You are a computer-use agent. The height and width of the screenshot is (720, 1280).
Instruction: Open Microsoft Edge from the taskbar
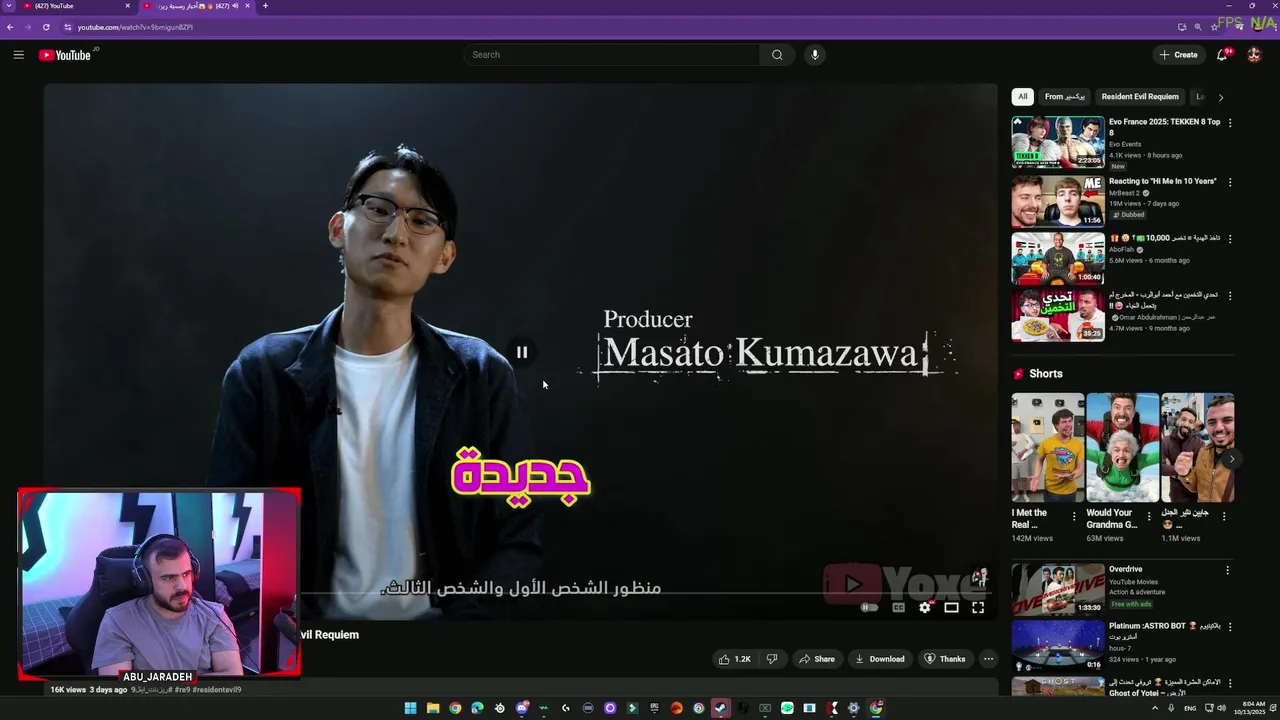(x=477, y=708)
